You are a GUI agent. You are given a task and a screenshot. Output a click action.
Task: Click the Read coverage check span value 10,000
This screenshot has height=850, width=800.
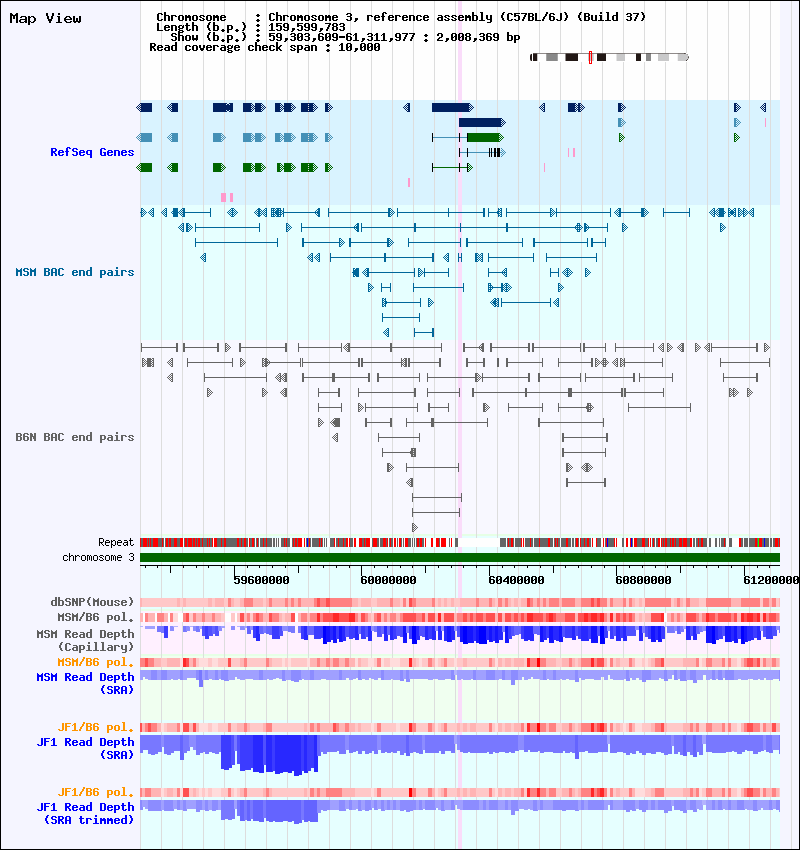pyautogui.click(x=359, y=47)
